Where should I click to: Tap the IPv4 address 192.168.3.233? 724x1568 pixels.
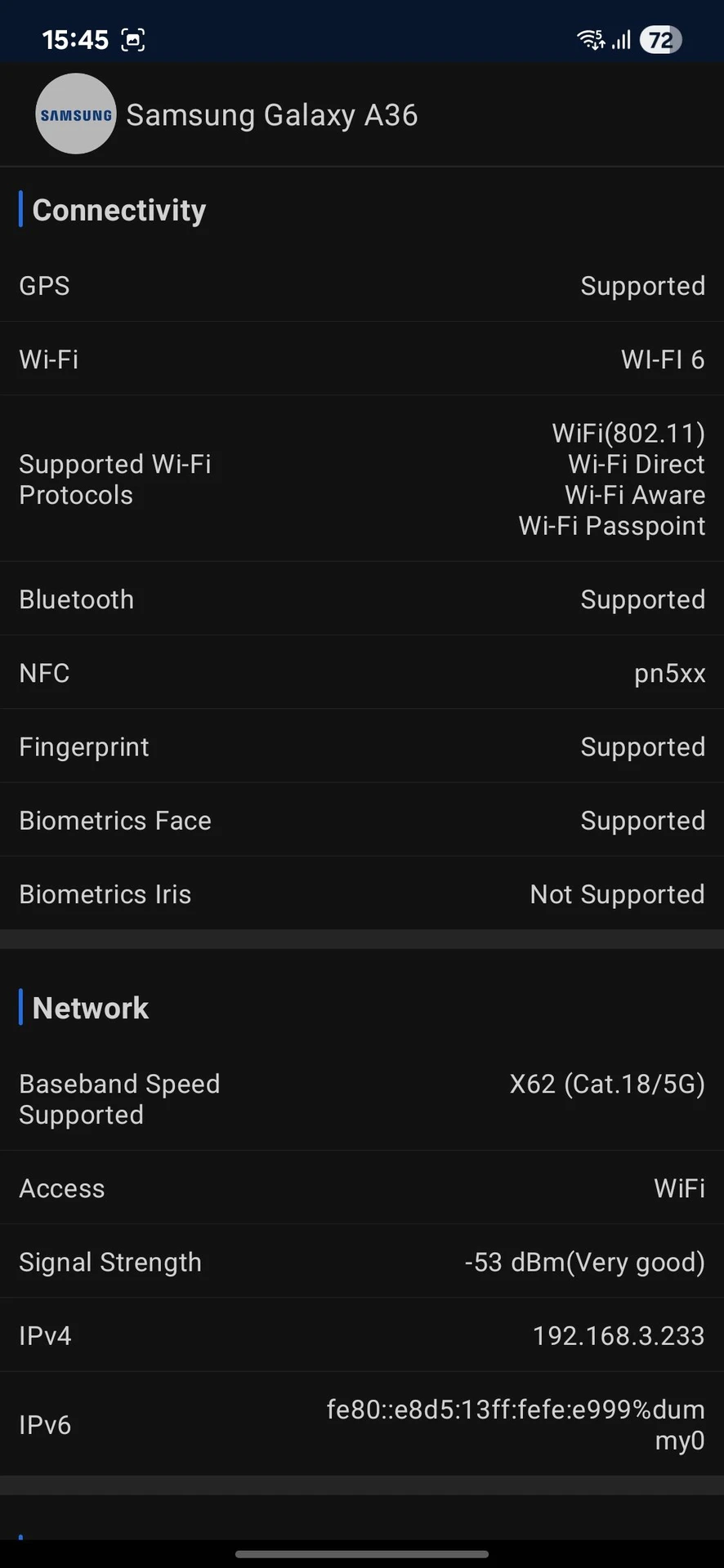[618, 1335]
